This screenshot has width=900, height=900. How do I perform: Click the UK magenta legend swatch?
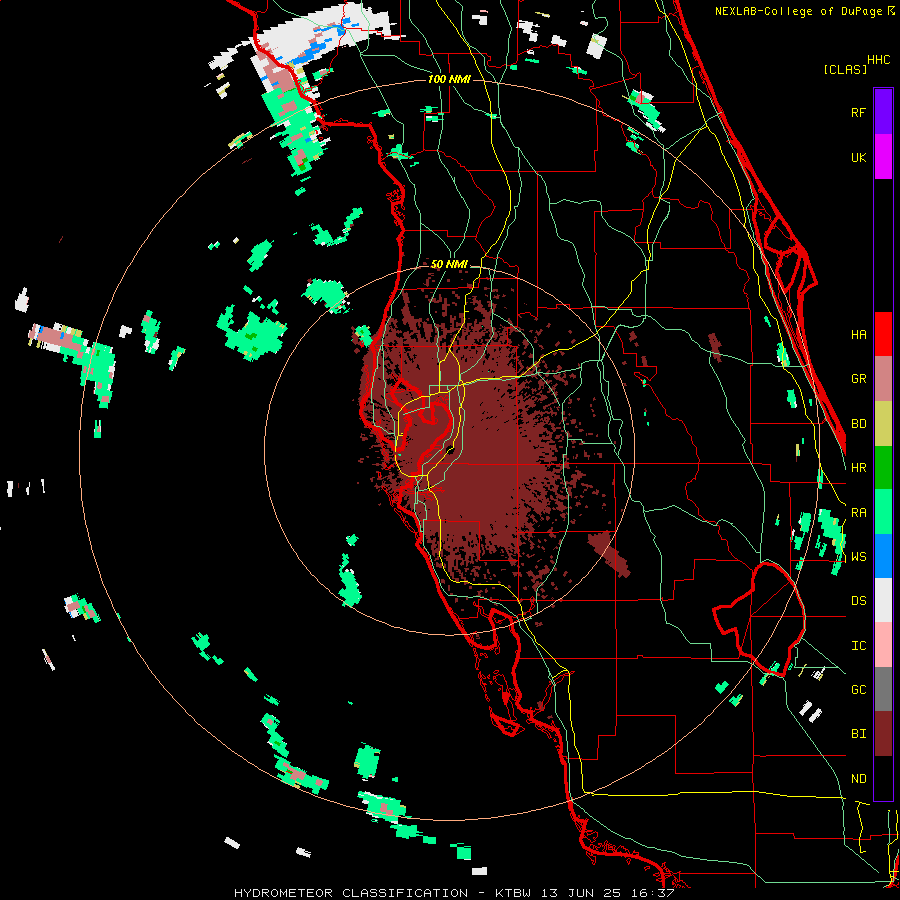point(883,157)
